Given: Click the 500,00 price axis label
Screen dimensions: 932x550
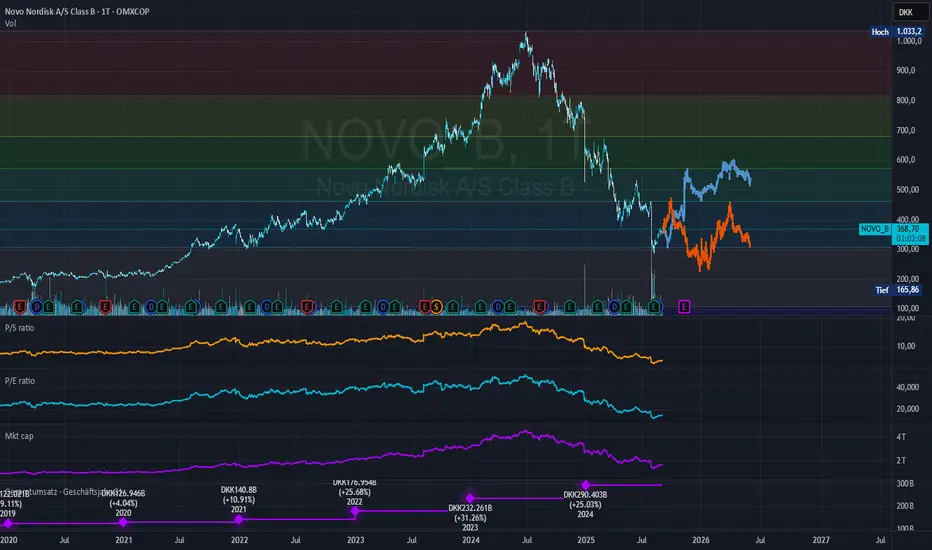Looking at the screenshot, I should [908, 190].
